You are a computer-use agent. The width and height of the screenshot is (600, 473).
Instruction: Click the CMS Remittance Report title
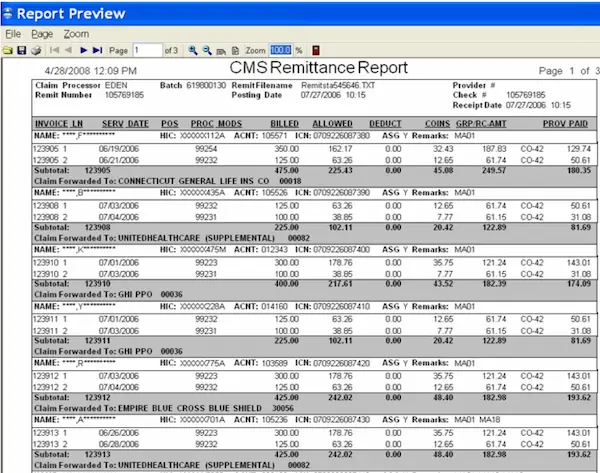(x=318, y=68)
